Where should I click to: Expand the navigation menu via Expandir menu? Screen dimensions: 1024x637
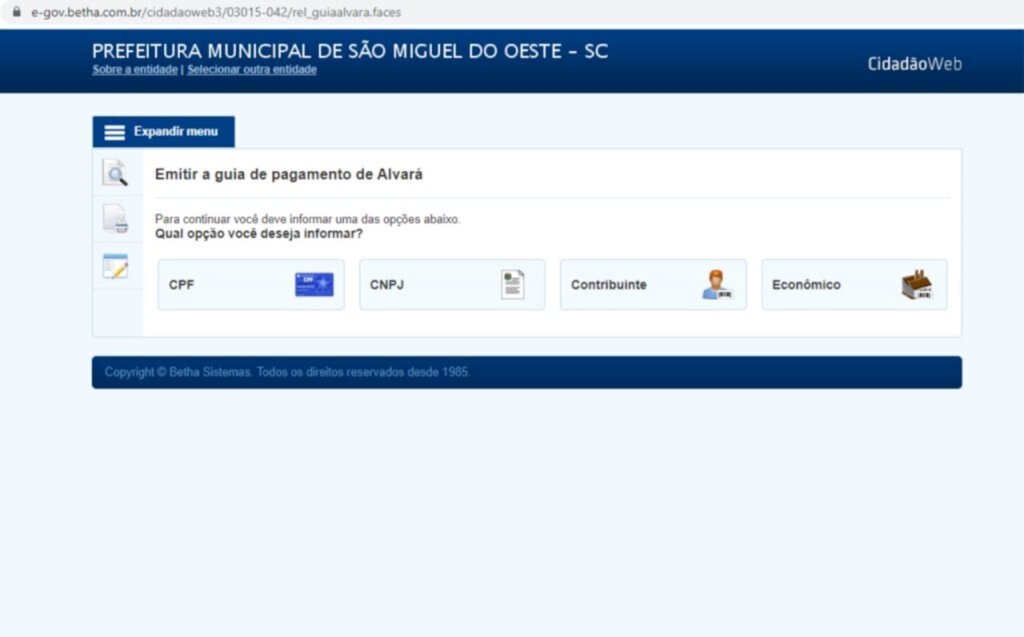pyautogui.click(x=163, y=131)
